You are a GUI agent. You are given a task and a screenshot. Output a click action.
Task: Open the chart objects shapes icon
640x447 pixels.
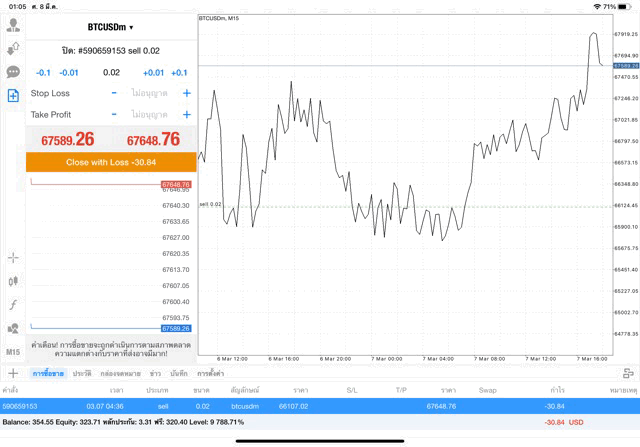pos(13,329)
